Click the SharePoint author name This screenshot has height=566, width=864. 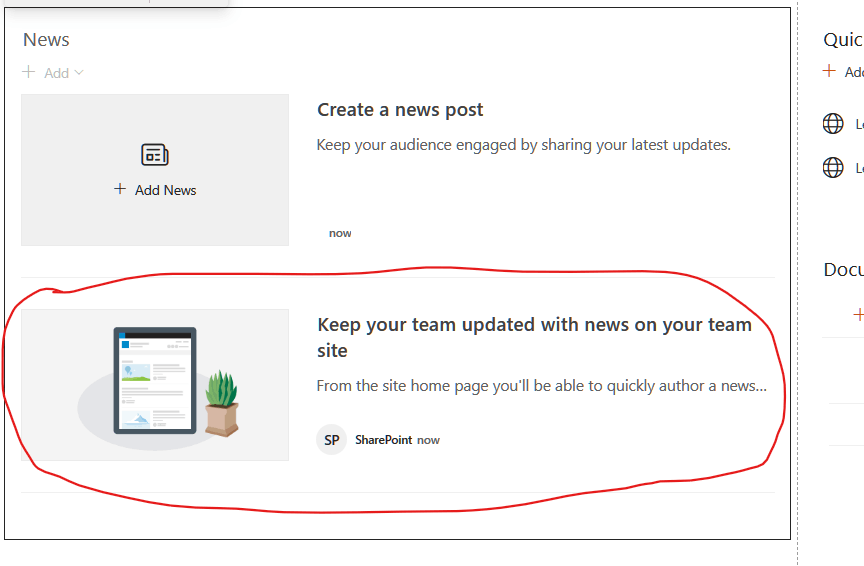pyautogui.click(x=384, y=440)
